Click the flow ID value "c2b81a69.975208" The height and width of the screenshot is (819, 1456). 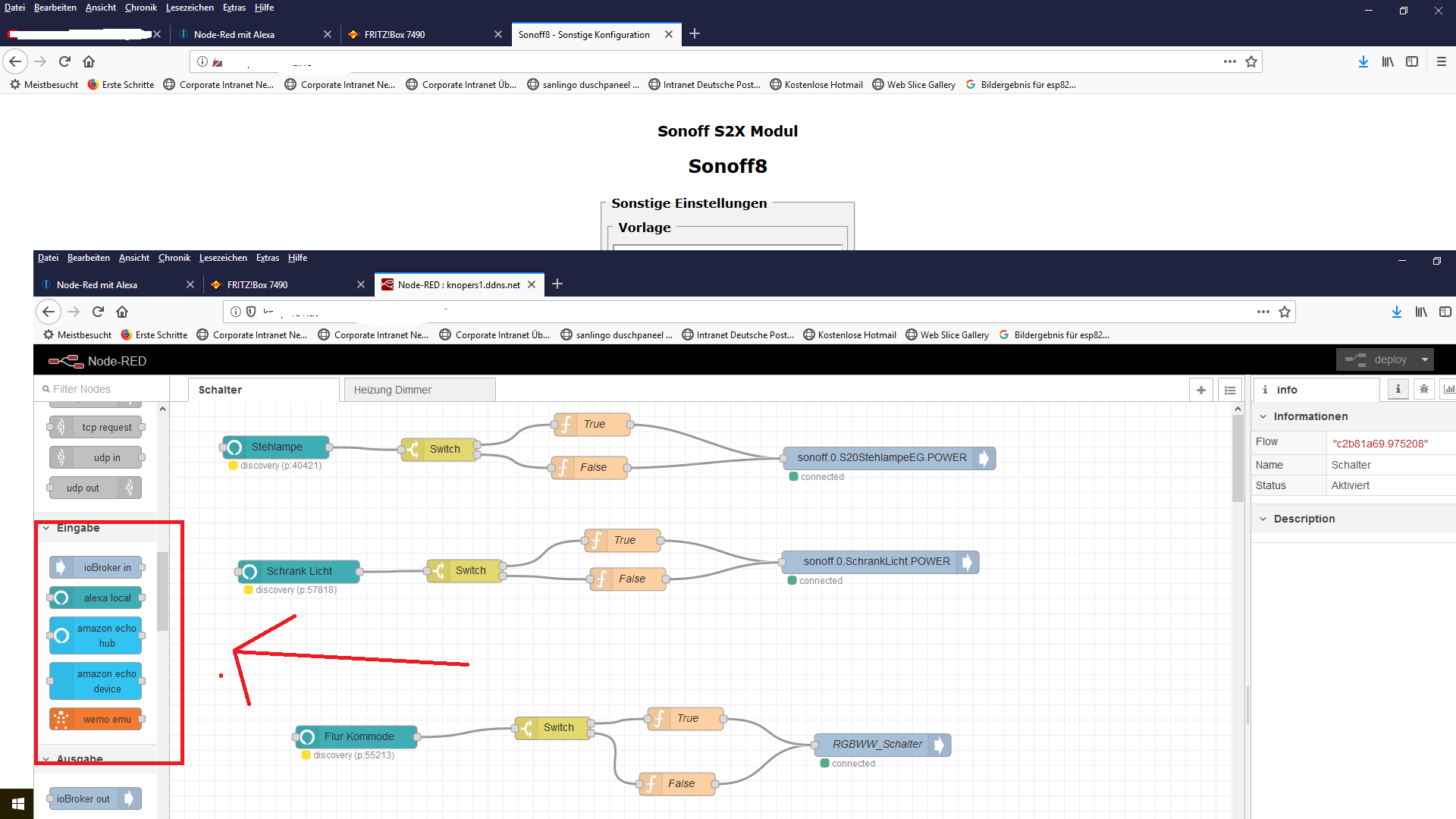(1380, 443)
